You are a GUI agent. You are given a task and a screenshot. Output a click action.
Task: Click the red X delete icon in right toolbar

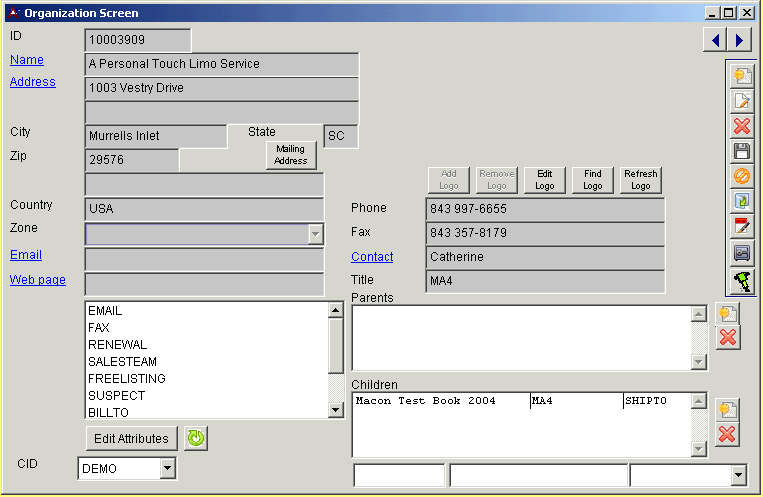(x=741, y=126)
